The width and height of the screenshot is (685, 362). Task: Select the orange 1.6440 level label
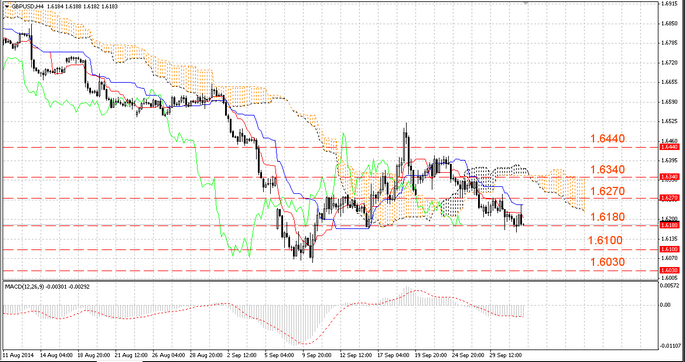pyautogui.click(x=608, y=139)
